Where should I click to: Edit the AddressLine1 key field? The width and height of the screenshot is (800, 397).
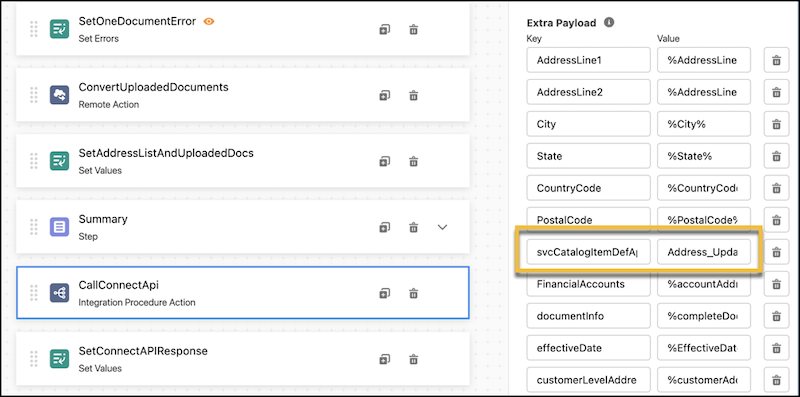tap(588, 60)
